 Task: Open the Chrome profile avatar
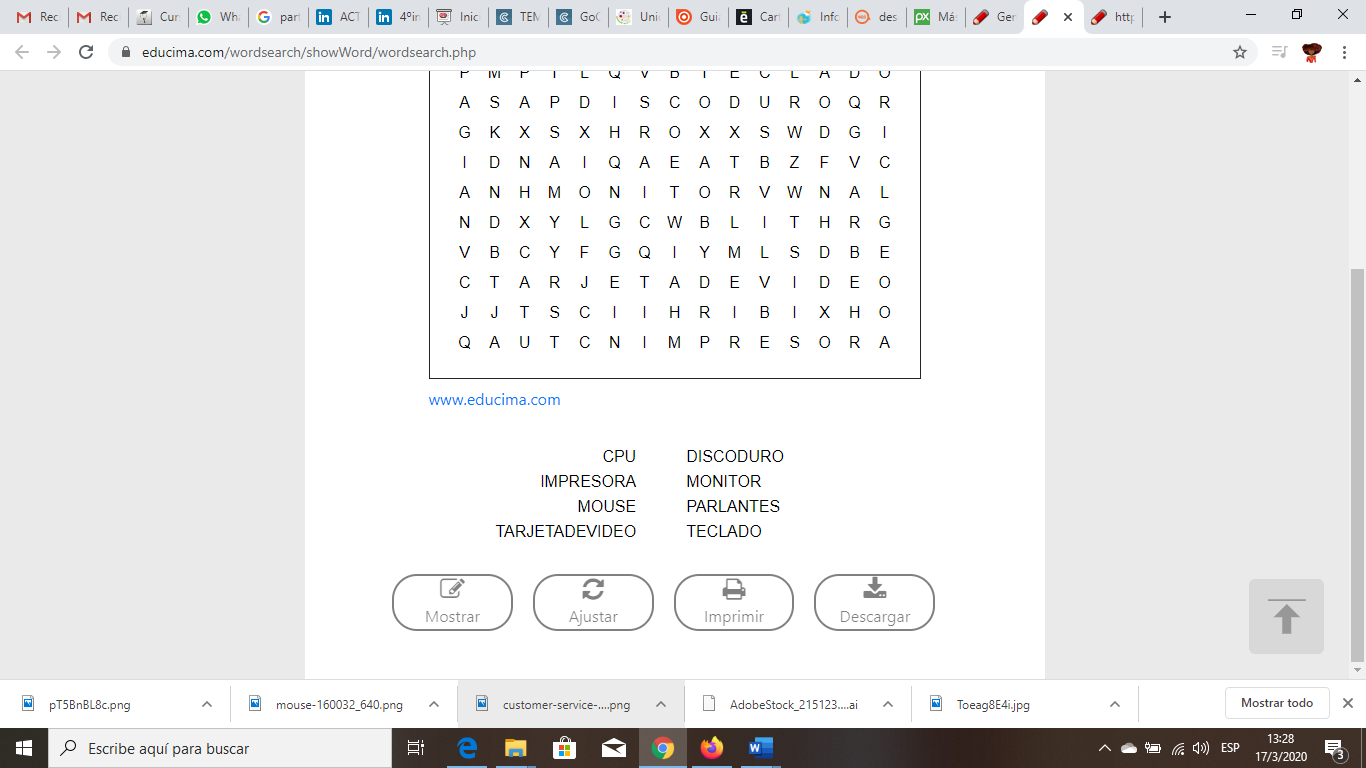click(1312, 52)
